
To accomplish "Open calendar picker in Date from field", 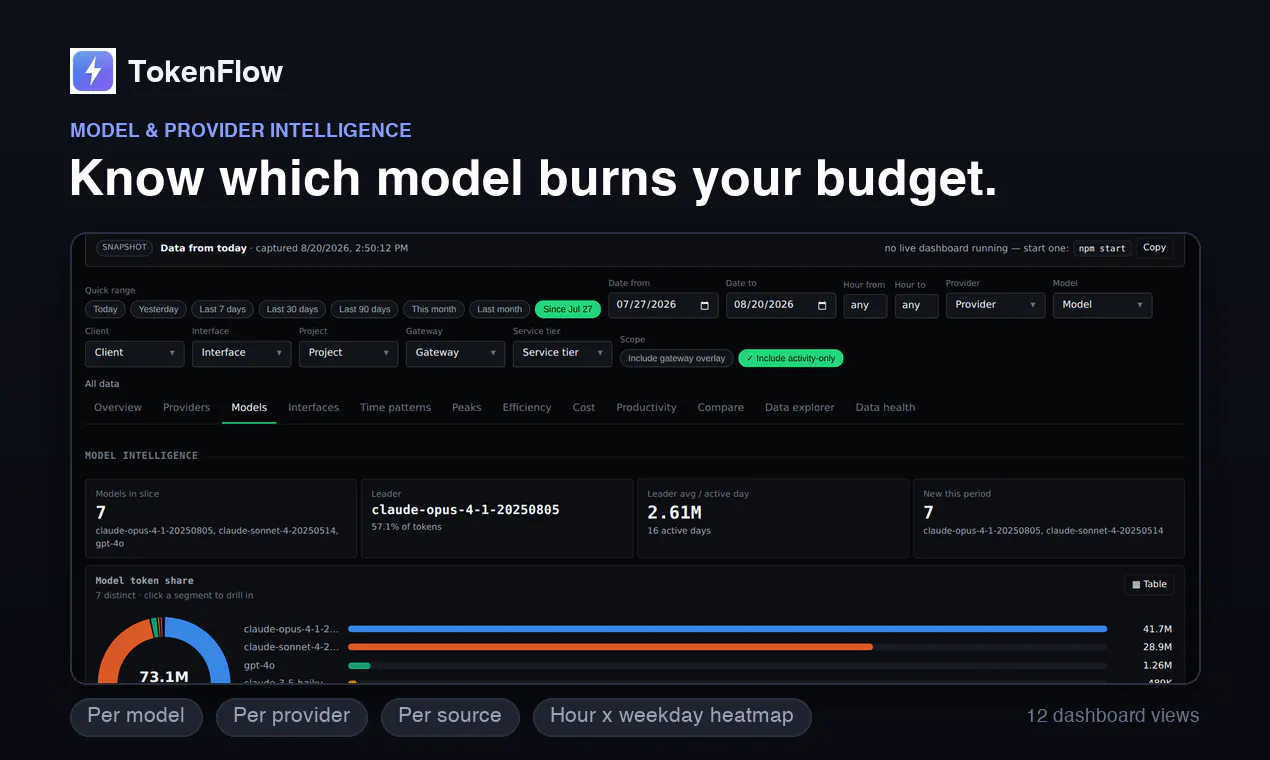I will (705, 305).
